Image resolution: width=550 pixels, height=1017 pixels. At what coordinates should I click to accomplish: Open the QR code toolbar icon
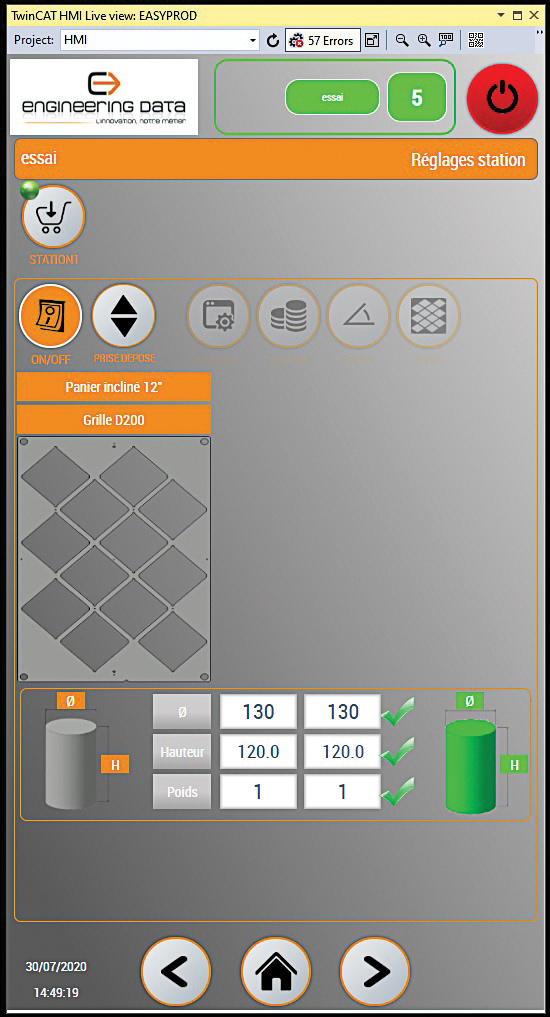[476, 40]
